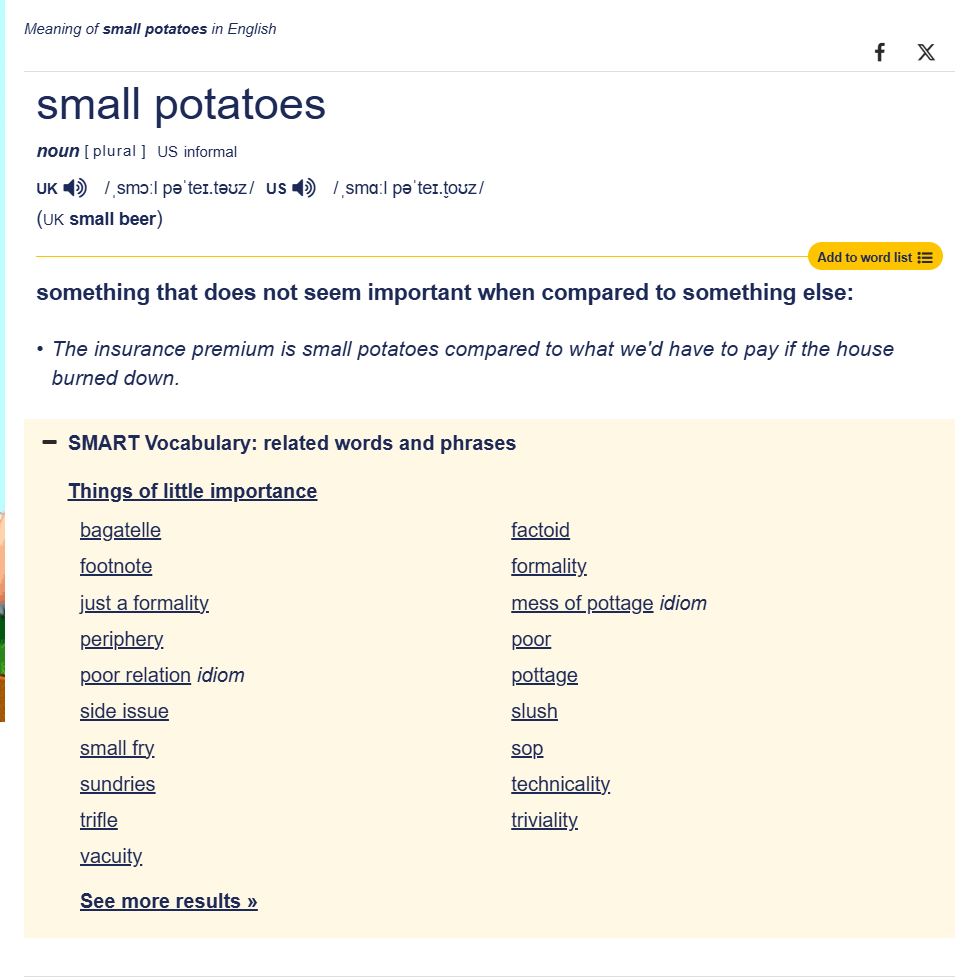
Task: Open the 'small beer' UK variant link
Action: (112, 219)
